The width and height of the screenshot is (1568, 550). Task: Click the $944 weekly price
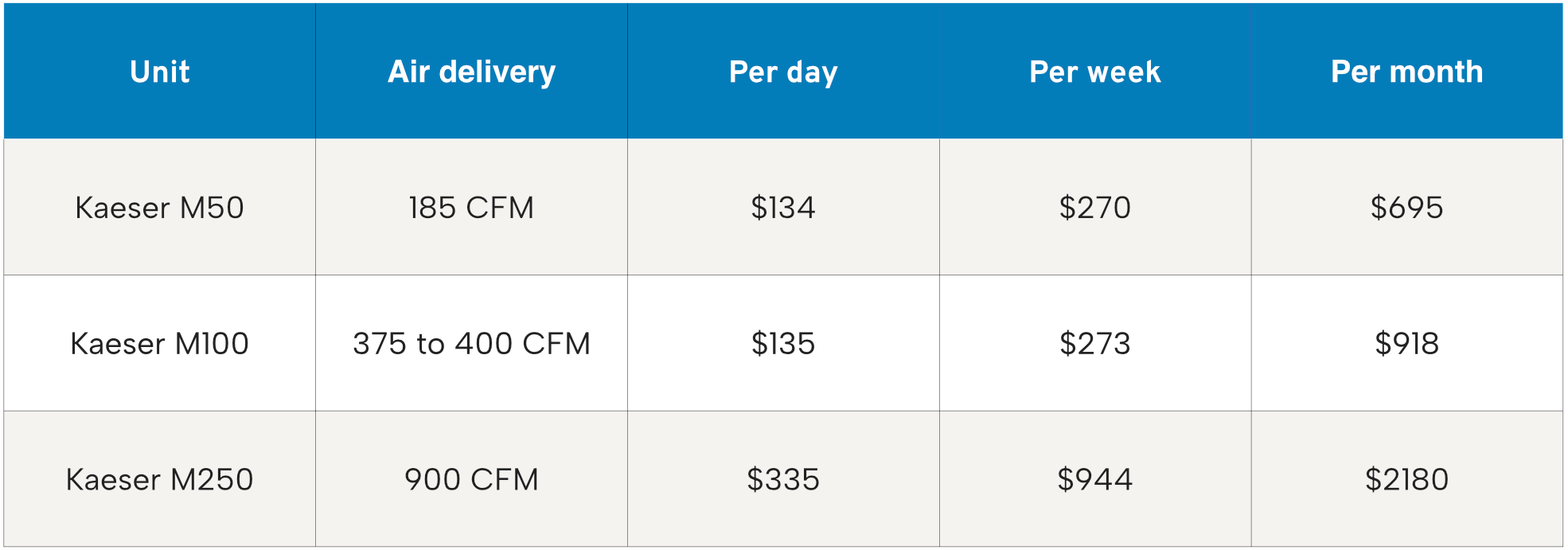point(1095,480)
